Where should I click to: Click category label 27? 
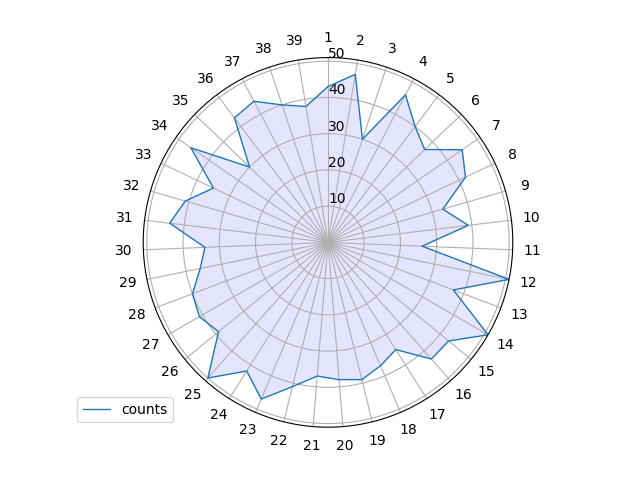(150, 344)
